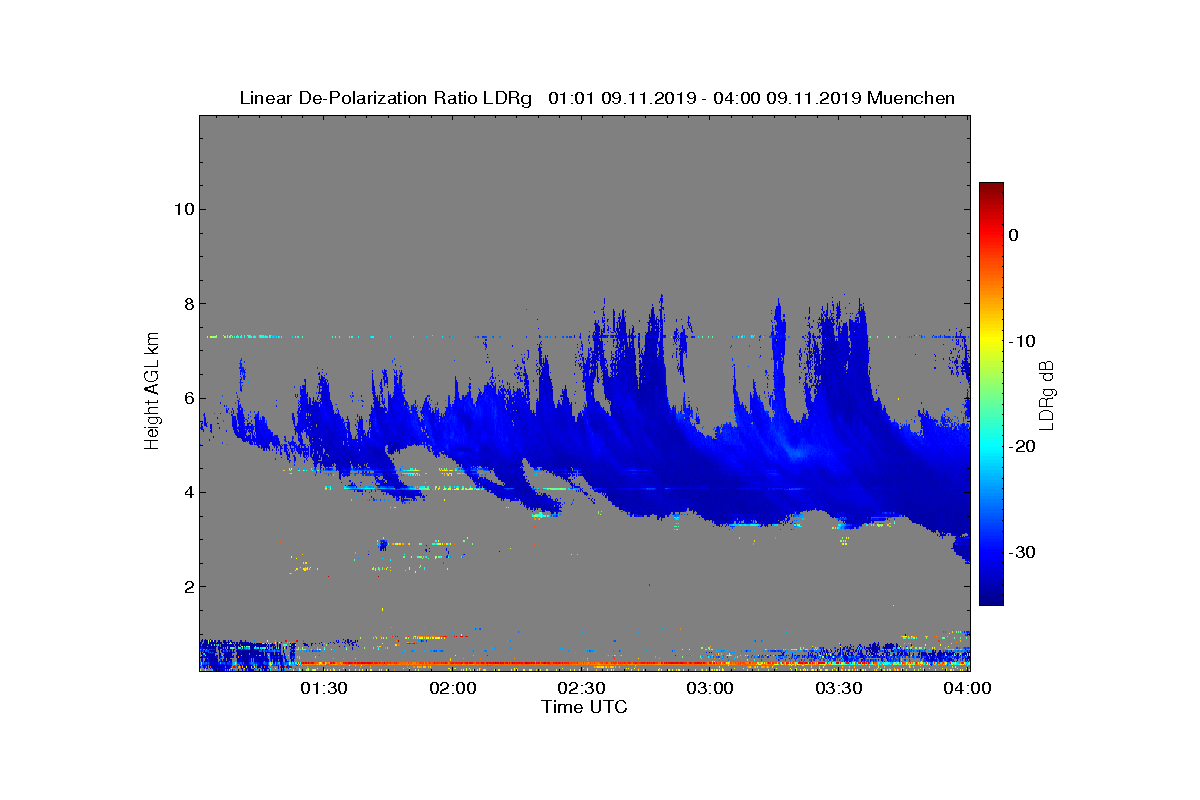The image size is (1200, 800).
Task: Click the 03:30 time tick label
Action: point(838,688)
